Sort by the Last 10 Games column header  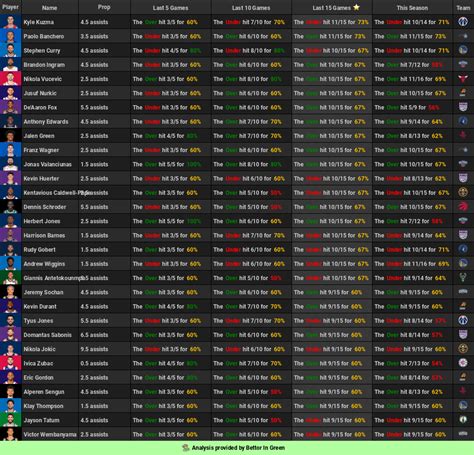251,8
